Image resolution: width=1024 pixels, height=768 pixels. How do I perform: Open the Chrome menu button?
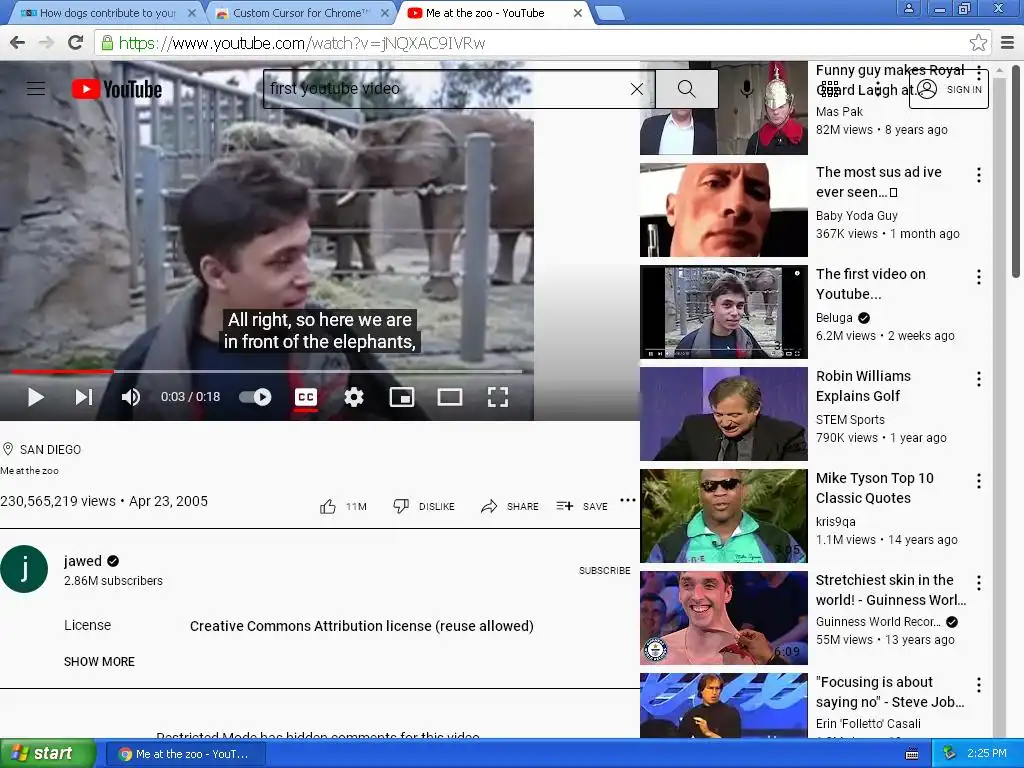pos(1007,43)
